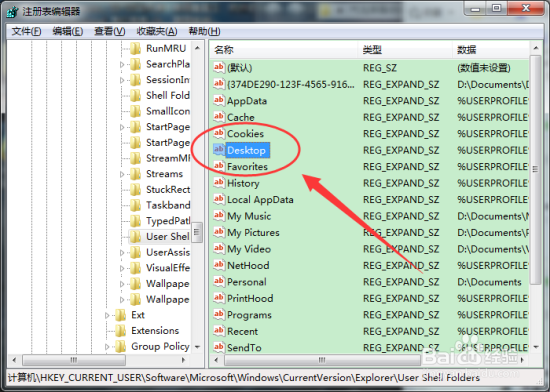Click the string icon beside AppData
Screen dimensions: 550x392
(x=219, y=101)
